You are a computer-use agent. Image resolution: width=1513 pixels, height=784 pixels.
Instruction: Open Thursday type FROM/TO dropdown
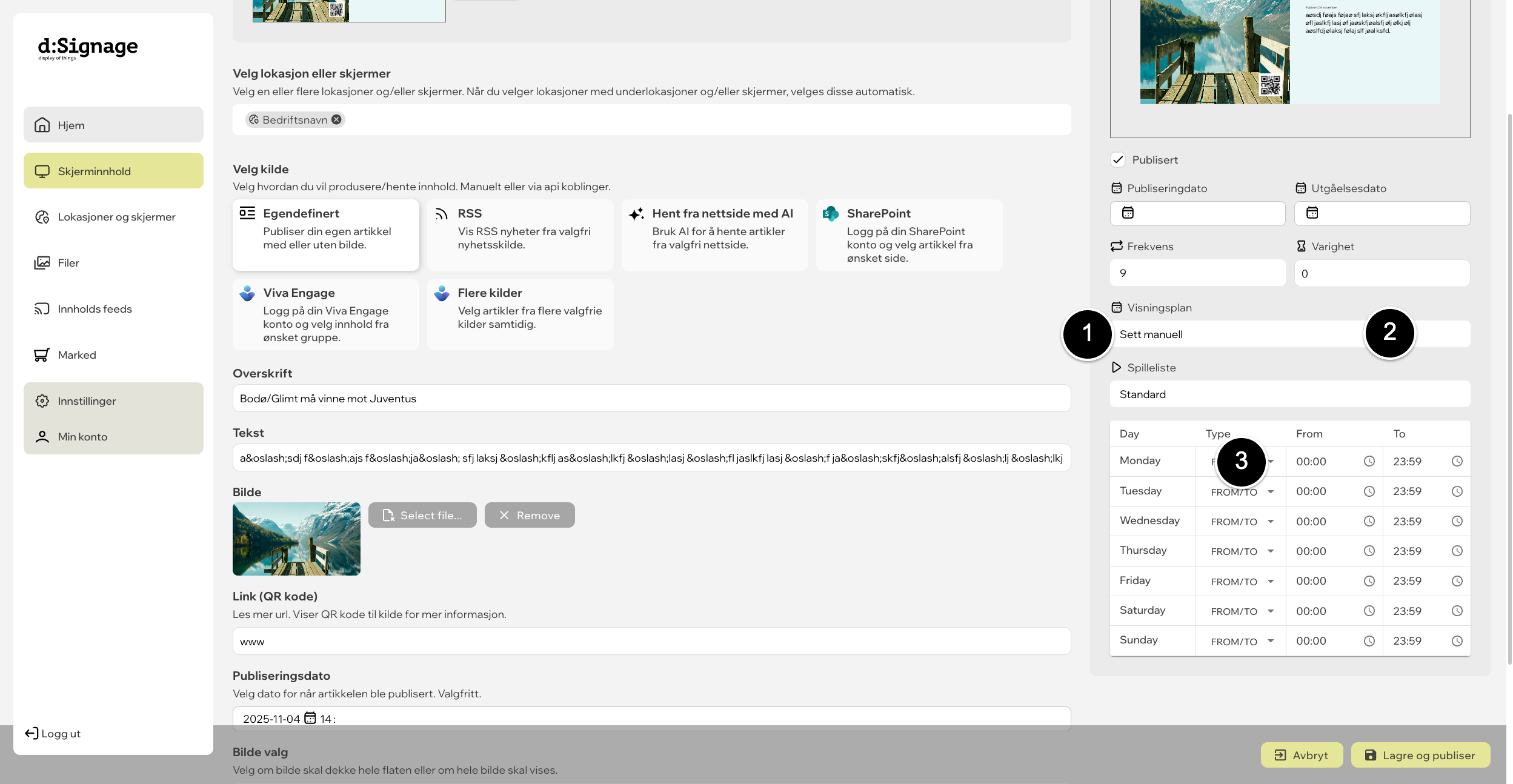click(1242, 551)
